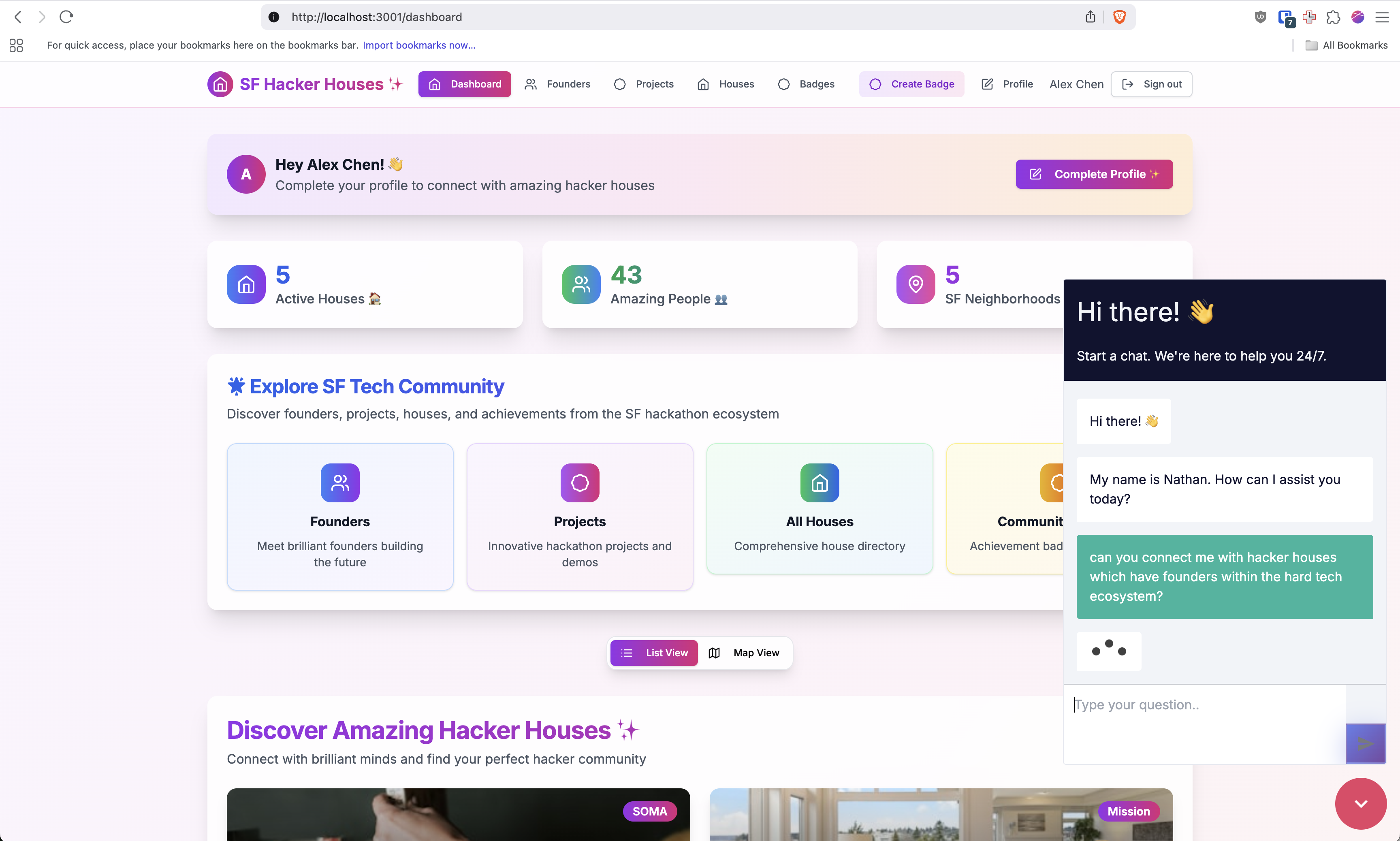Viewport: 1400px width, 841px height.
Task: Open the Founders nav tab
Action: [x=557, y=84]
